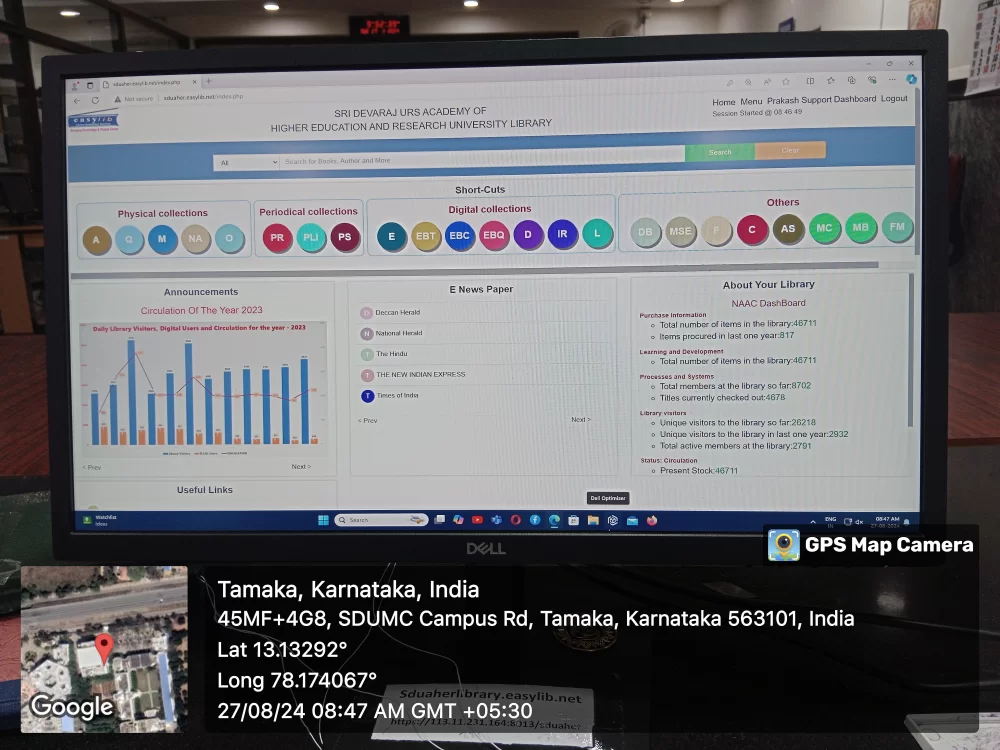Viewport: 1000px width, 750px height.
Task: Open Firefox from the taskbar
Action: 652,520
